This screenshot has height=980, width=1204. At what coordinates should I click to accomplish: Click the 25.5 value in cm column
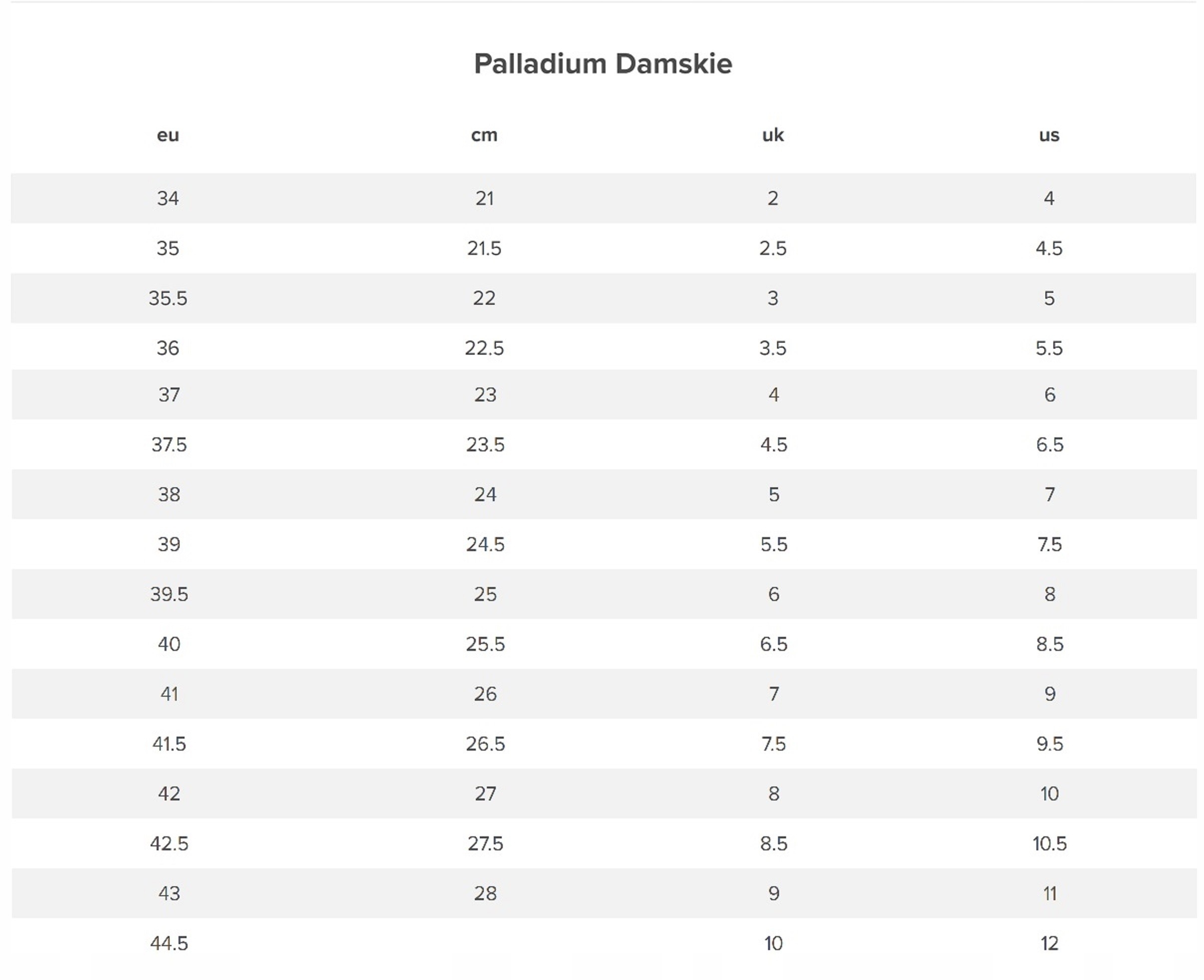pos(485,644)
